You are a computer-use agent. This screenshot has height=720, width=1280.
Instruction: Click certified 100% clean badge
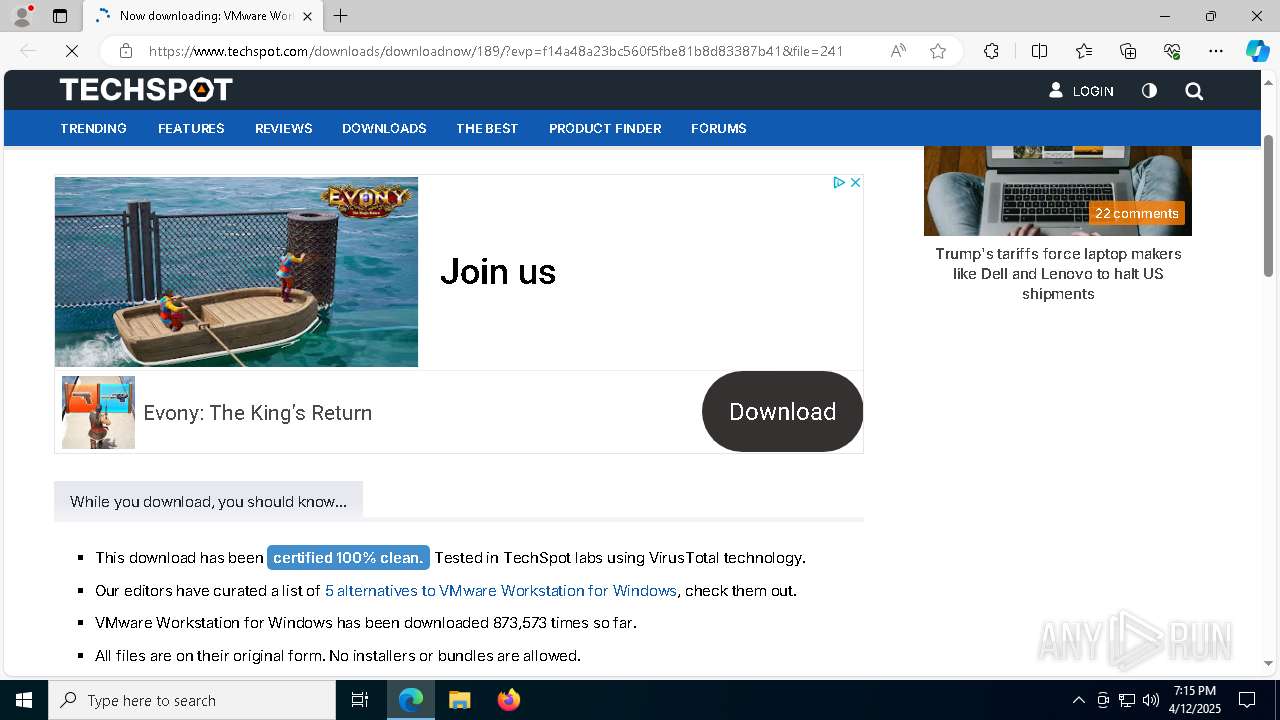(x=348, y=558)
